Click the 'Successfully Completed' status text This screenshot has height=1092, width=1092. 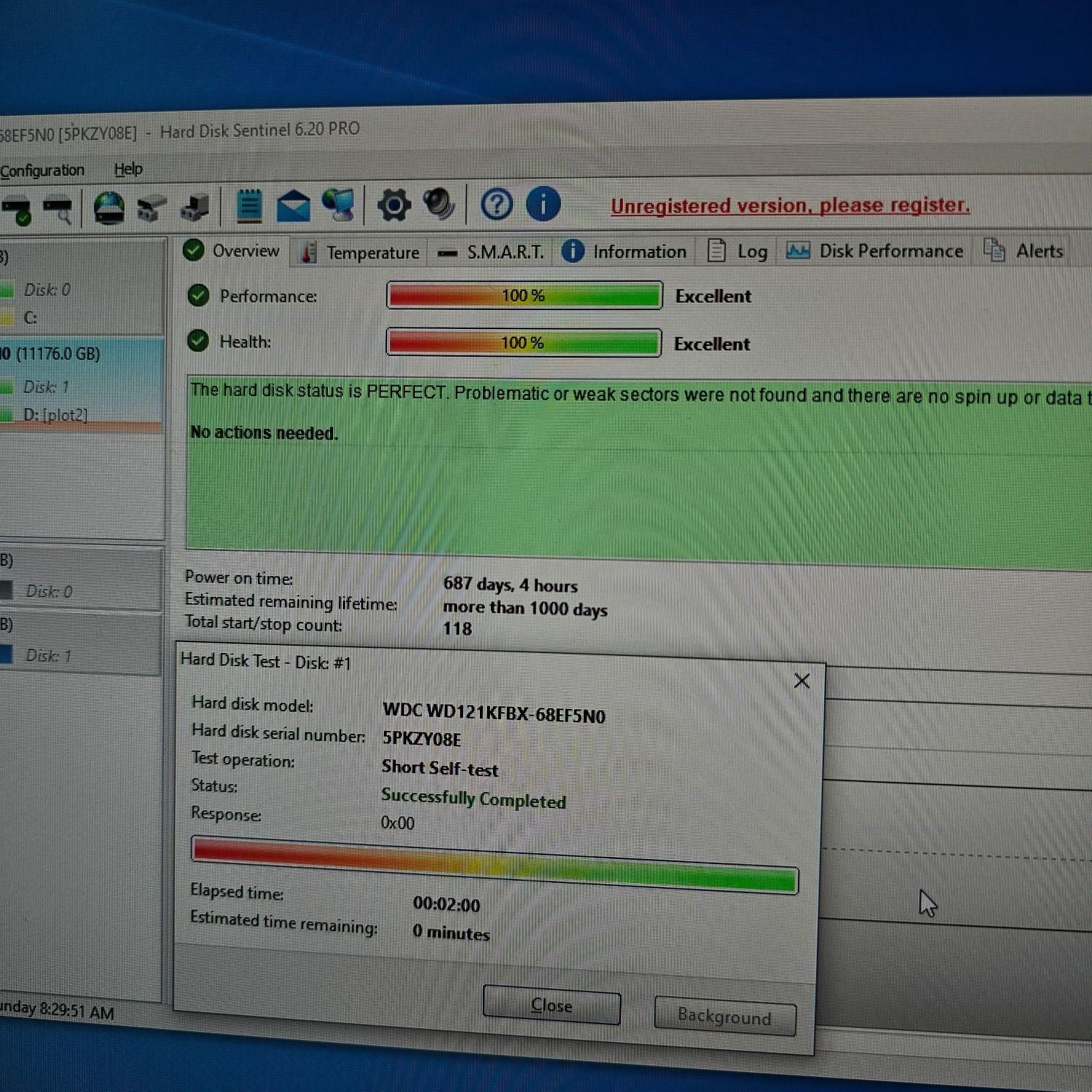pyautogui.click(x=473, y=799)
